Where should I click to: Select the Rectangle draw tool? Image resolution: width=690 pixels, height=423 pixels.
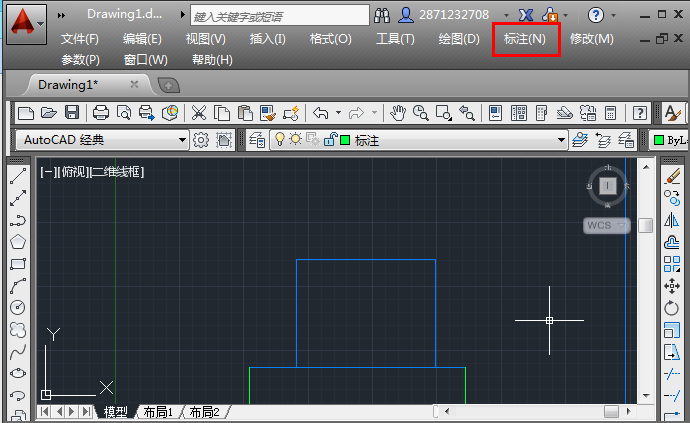(17, 264)
